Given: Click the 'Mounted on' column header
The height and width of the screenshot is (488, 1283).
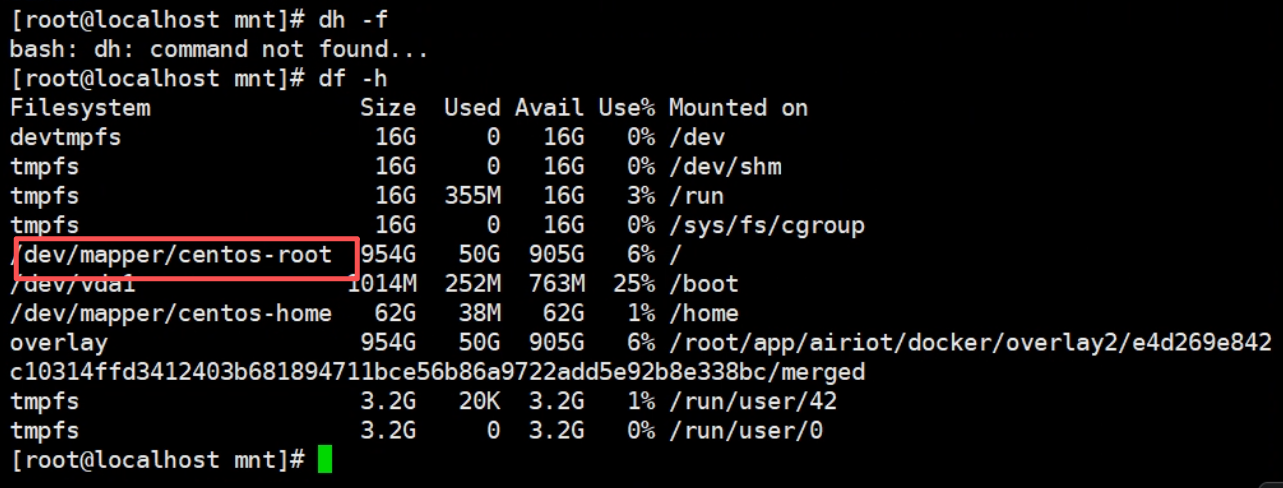Looking at the screenshot, I should [738, 107].
